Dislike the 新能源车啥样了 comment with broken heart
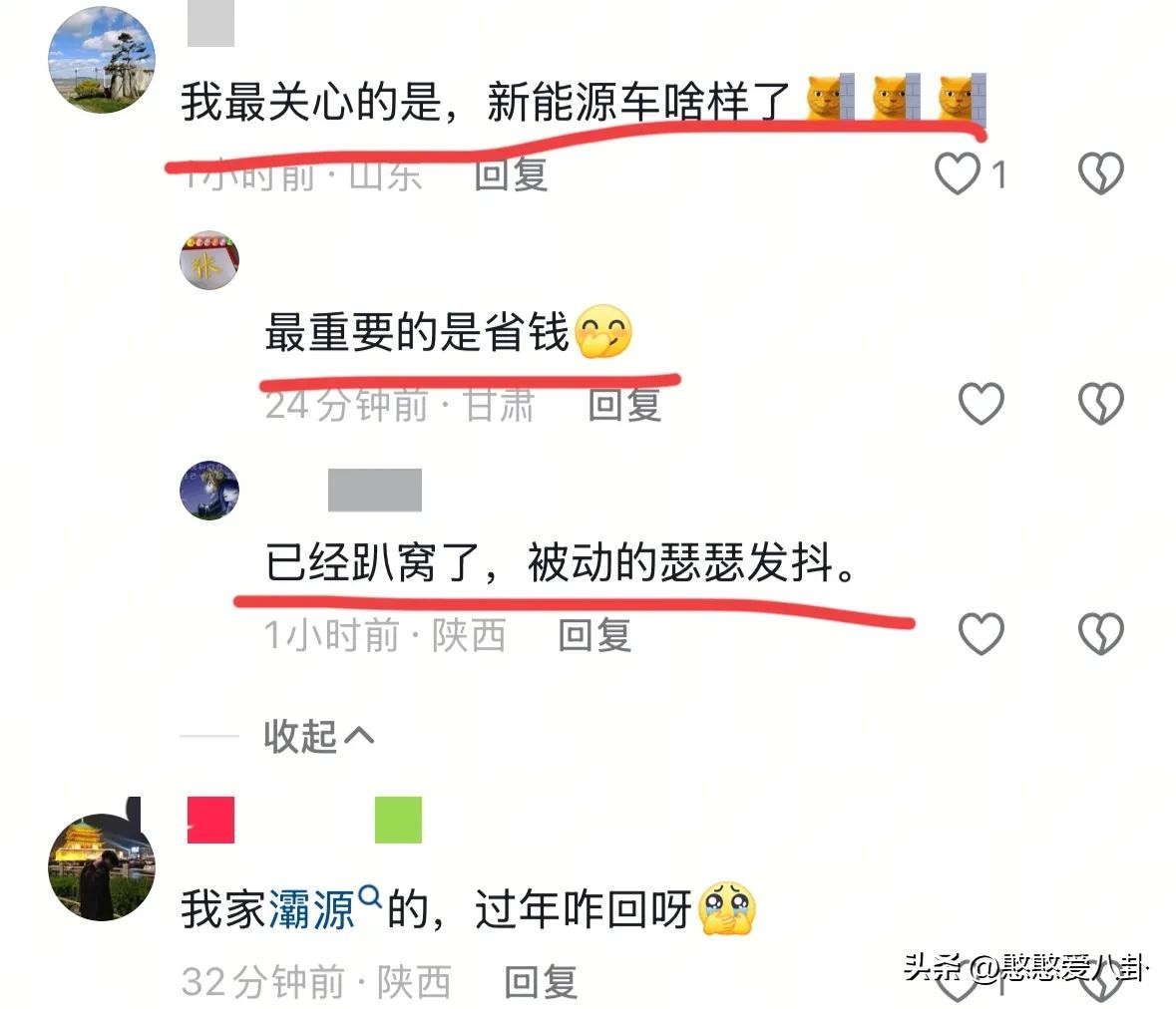1176x1009 pixels. coord(1100,173)
